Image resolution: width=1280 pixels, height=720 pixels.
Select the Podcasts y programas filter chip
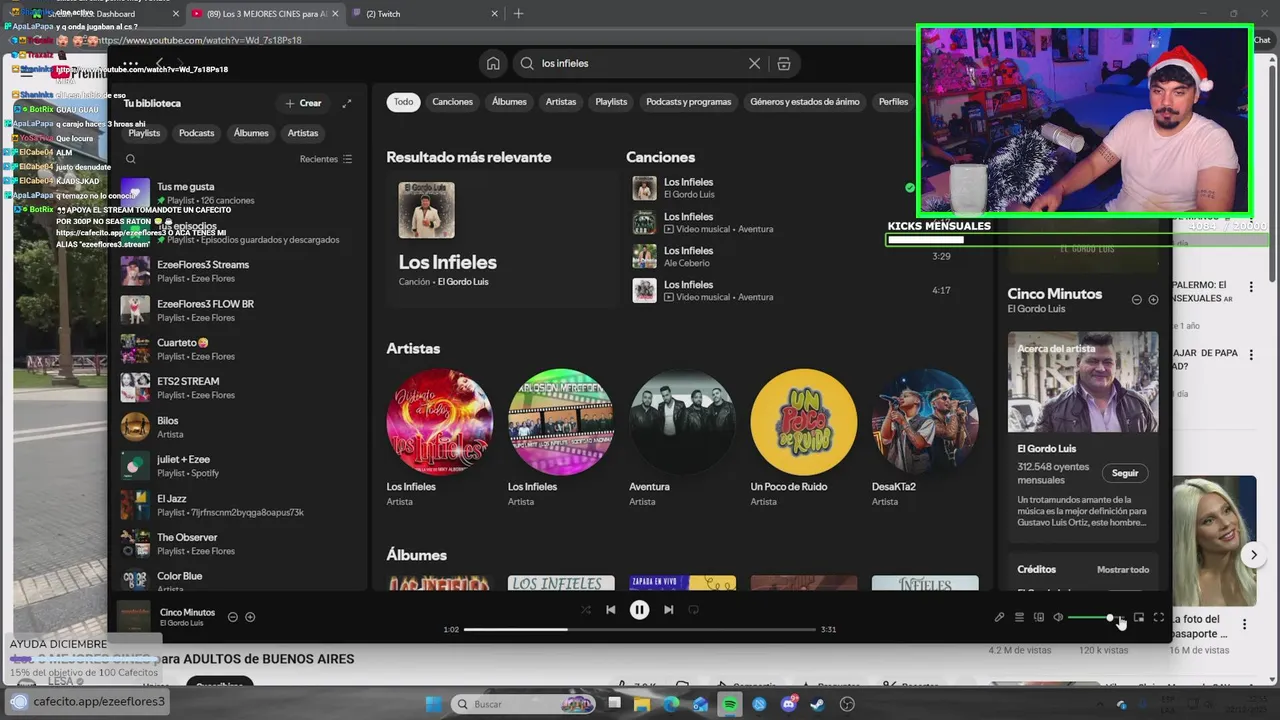[689, 102]
